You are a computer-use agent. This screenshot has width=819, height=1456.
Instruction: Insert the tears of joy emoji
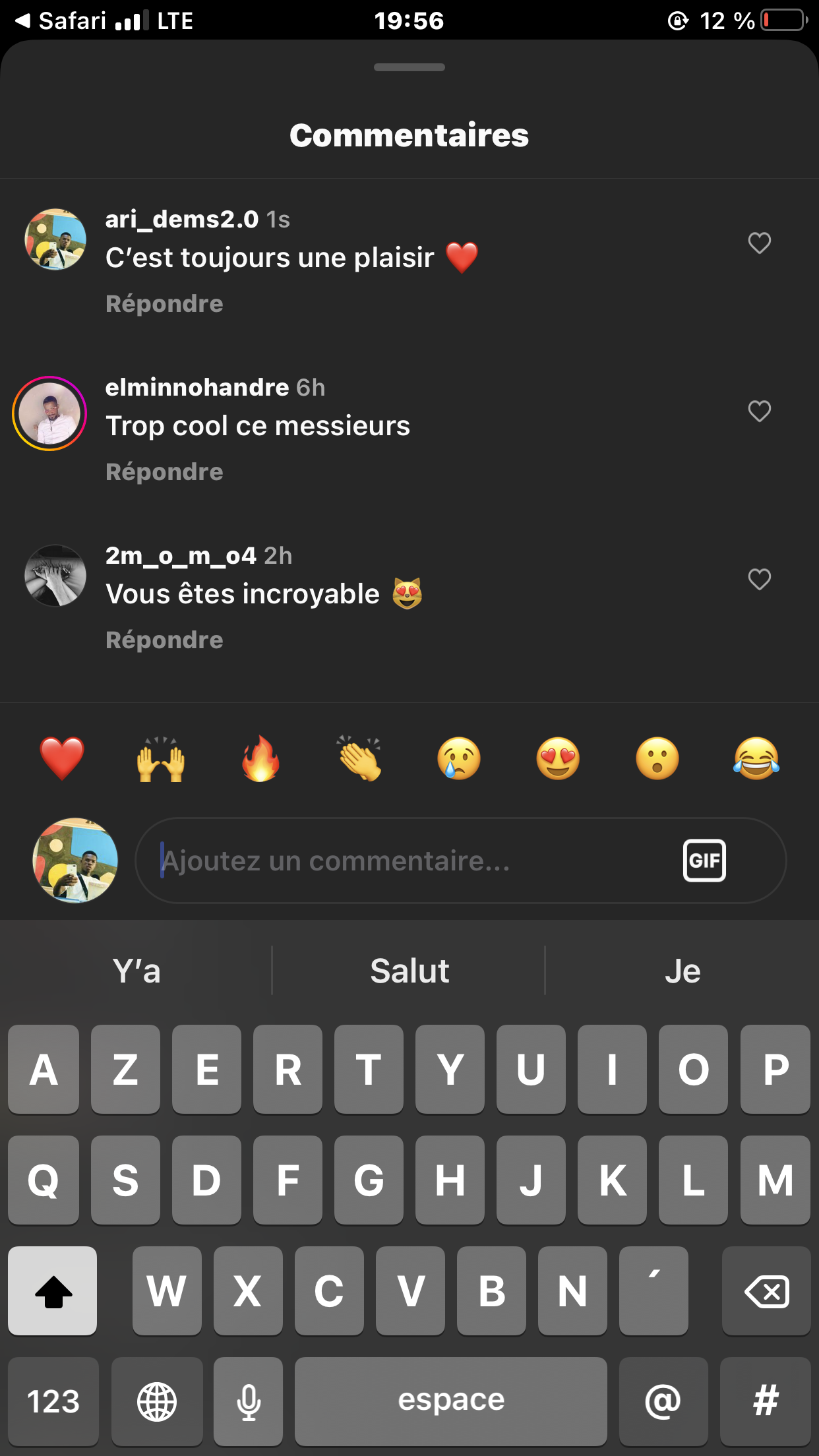point(756,758)
